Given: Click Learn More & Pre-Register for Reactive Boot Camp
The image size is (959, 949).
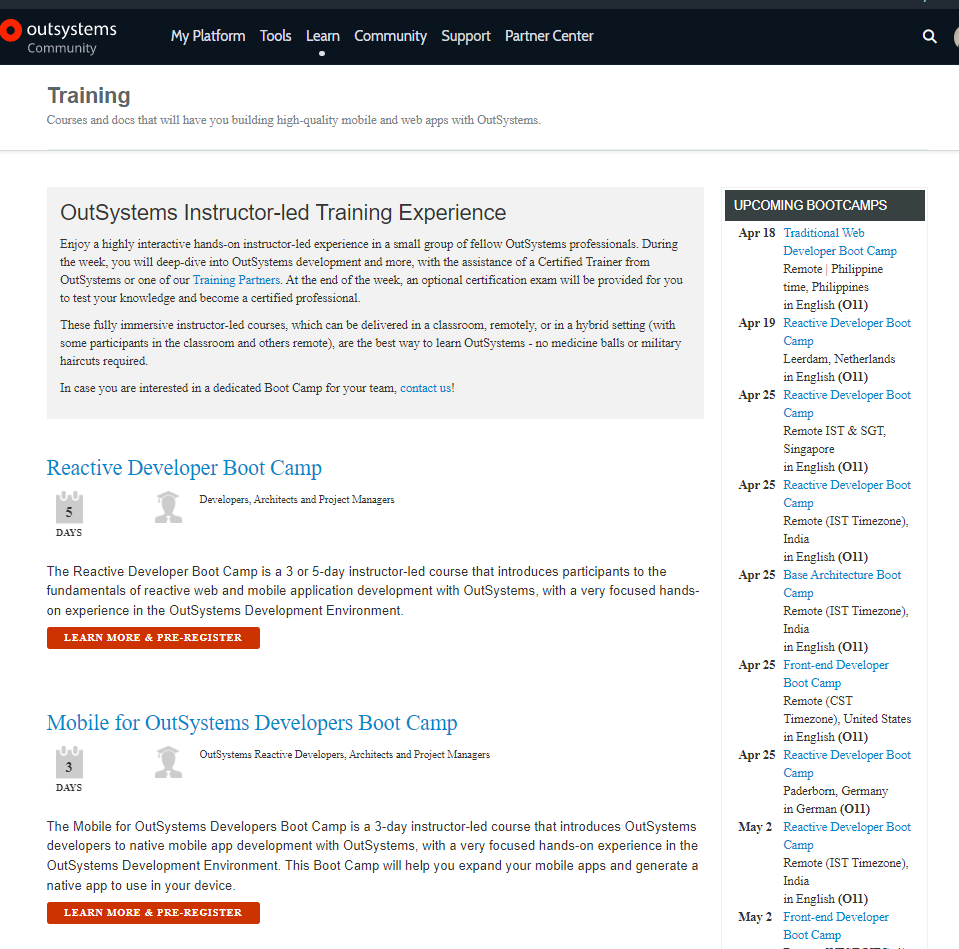Looking at the screenshot, I should (x=152, y=637).
